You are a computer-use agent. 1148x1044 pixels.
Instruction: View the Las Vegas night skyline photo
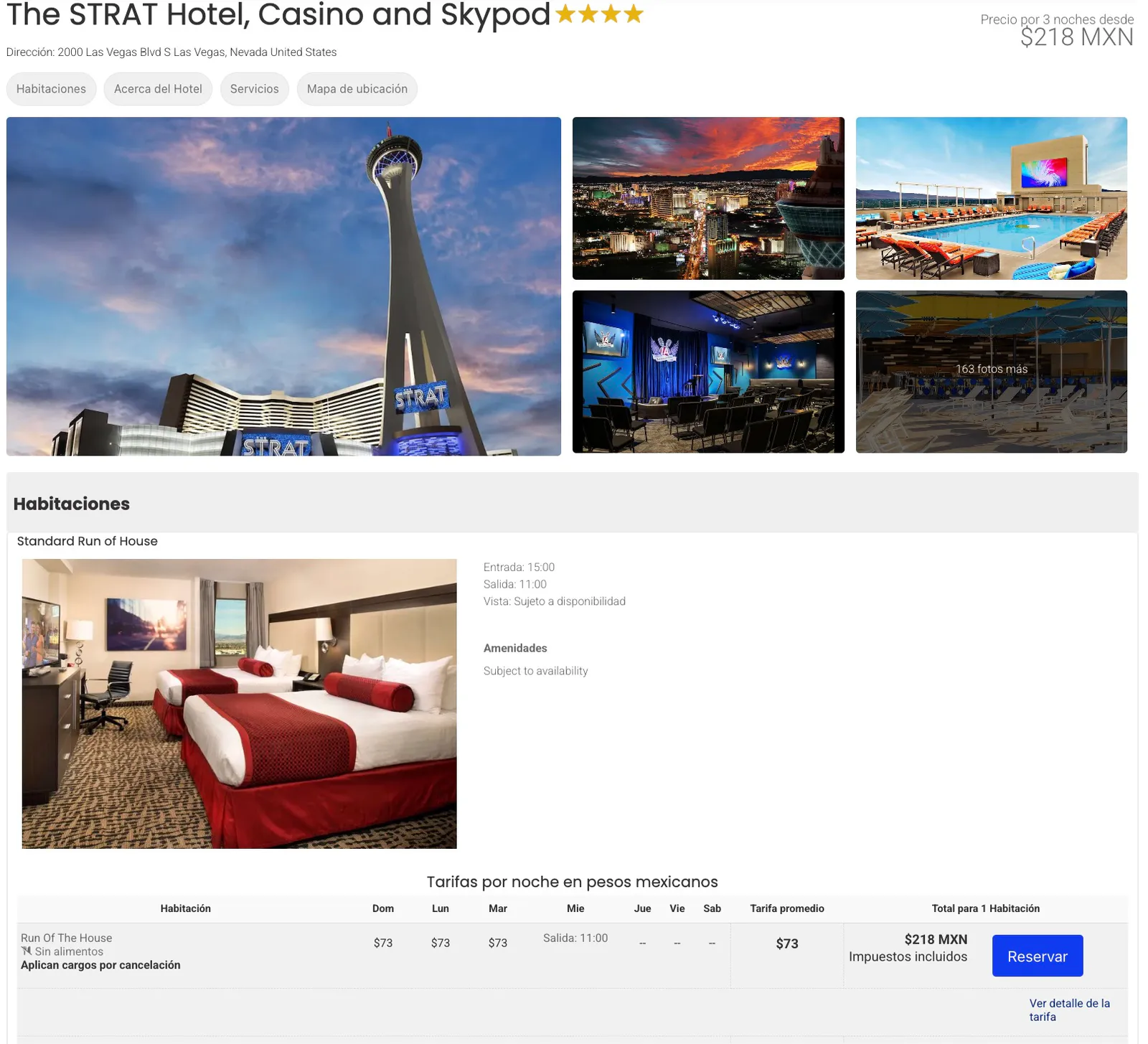[708, 198]
